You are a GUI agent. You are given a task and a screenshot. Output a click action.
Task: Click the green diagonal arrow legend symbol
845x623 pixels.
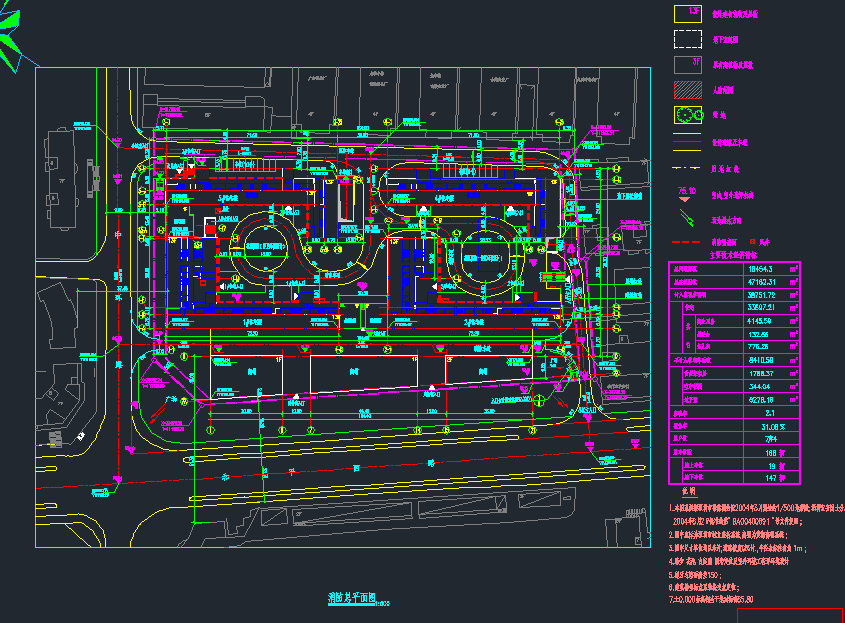688,217
